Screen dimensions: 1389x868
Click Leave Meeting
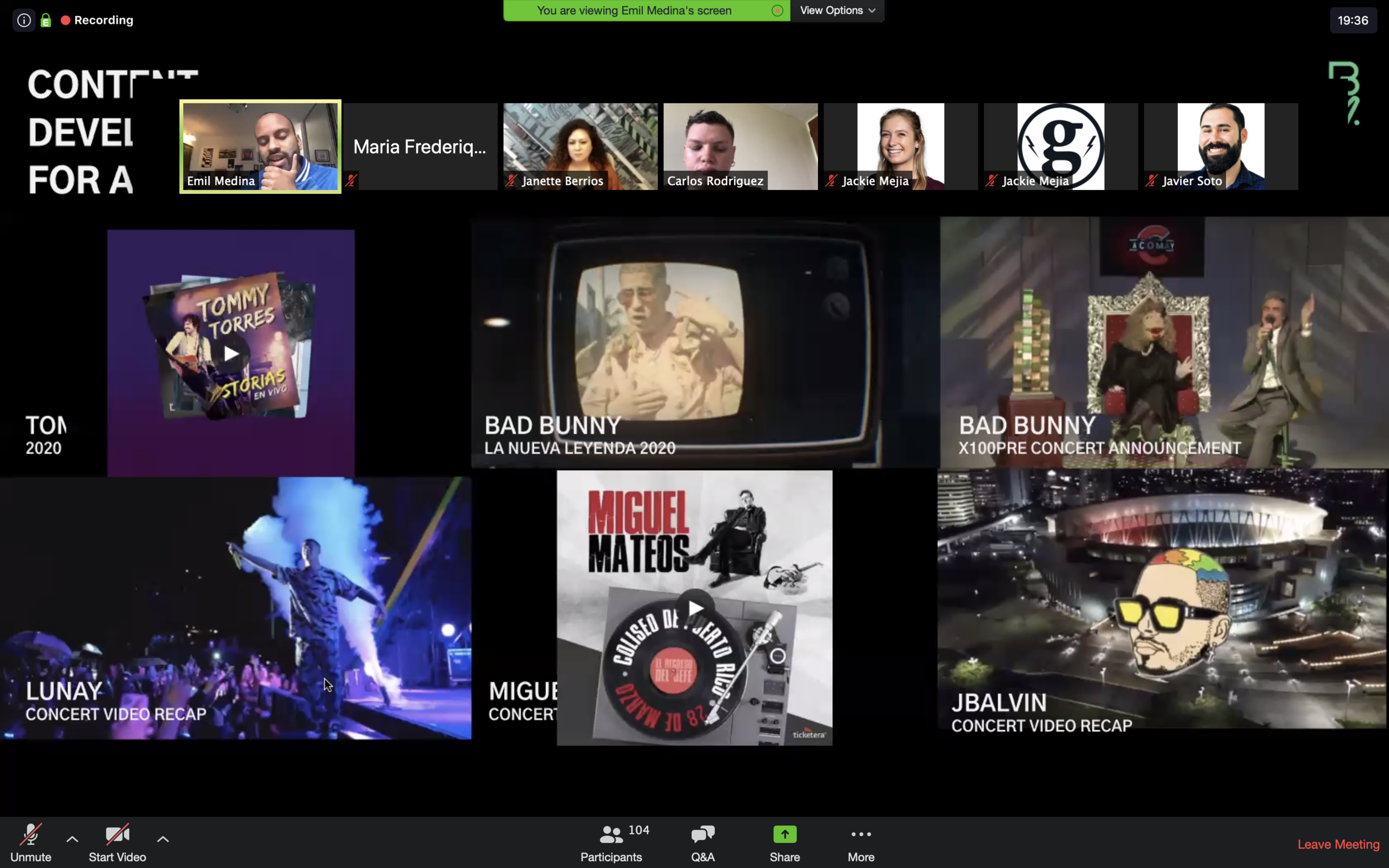1338,844
